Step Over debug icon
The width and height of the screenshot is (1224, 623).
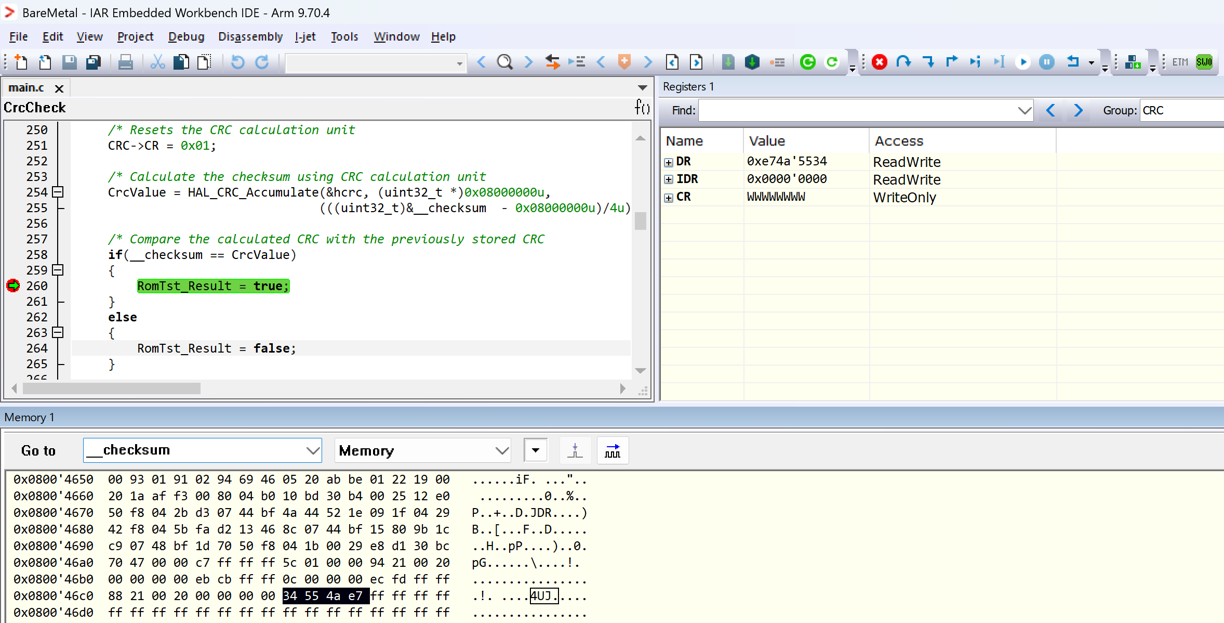click(x=903, y=62)
